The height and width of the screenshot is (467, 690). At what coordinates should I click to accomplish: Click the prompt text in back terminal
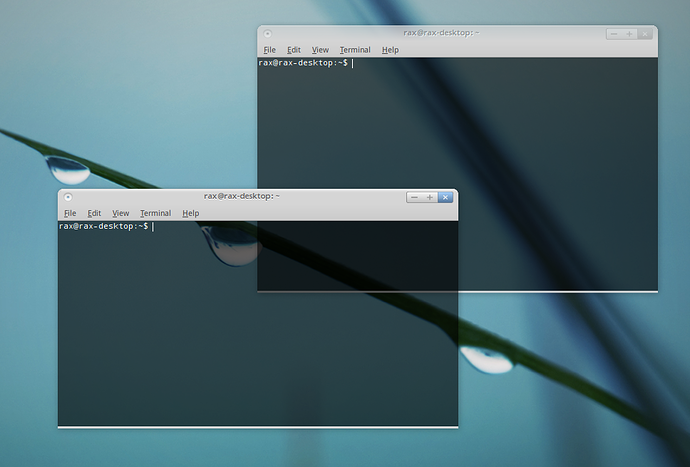303,63
